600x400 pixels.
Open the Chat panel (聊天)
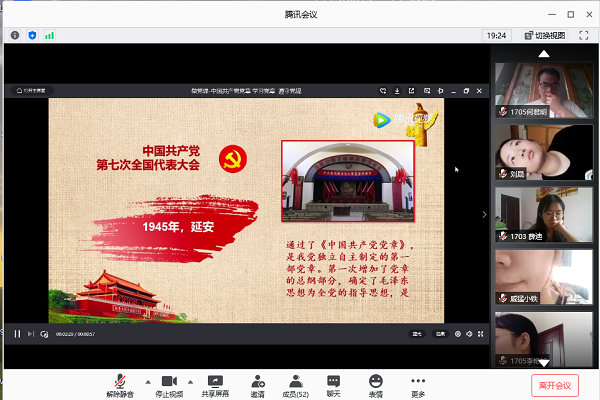point(334,383)
